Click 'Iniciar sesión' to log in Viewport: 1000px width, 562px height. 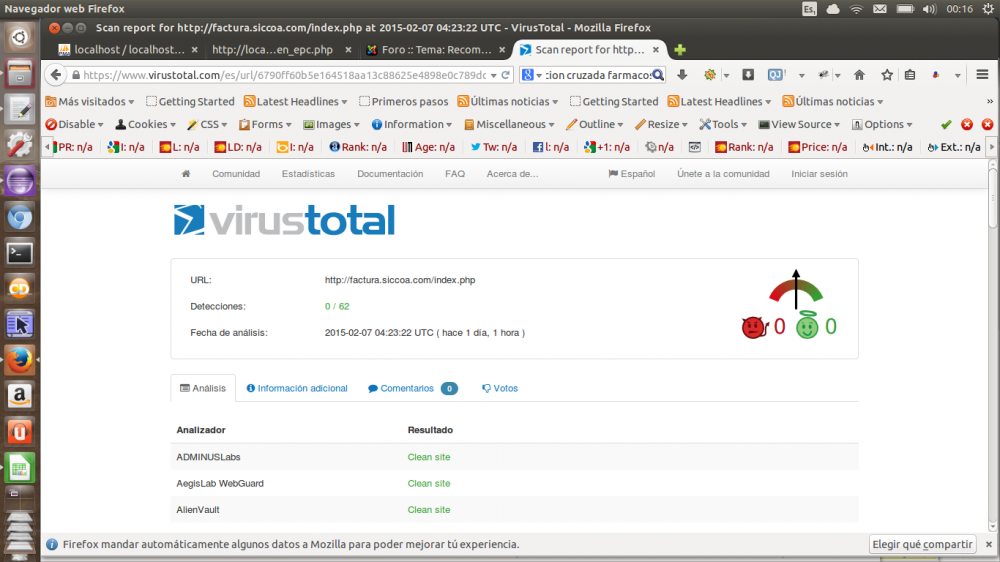(819, 174)
